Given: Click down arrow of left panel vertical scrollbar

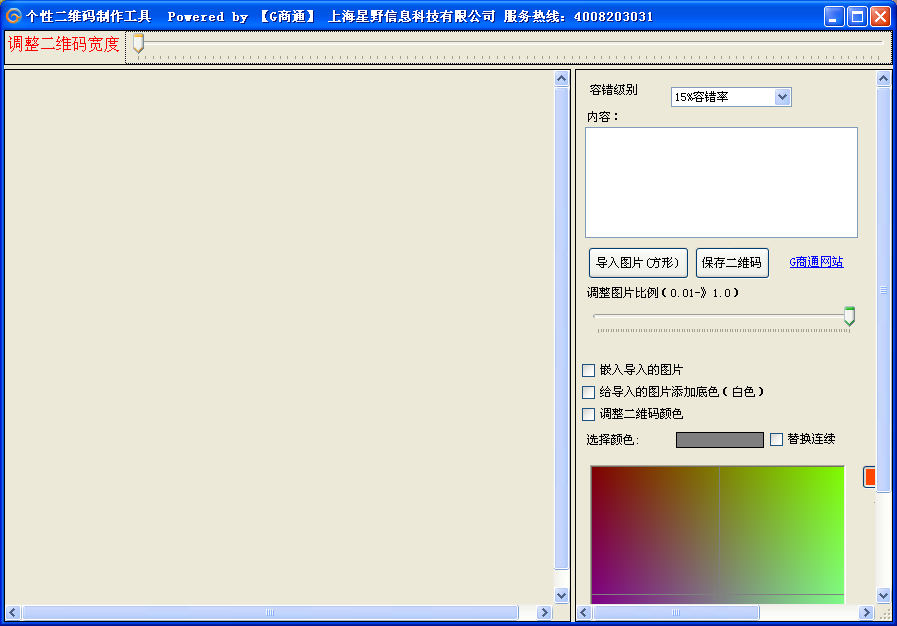Looking at the screenshot, I should coord(561,595).
